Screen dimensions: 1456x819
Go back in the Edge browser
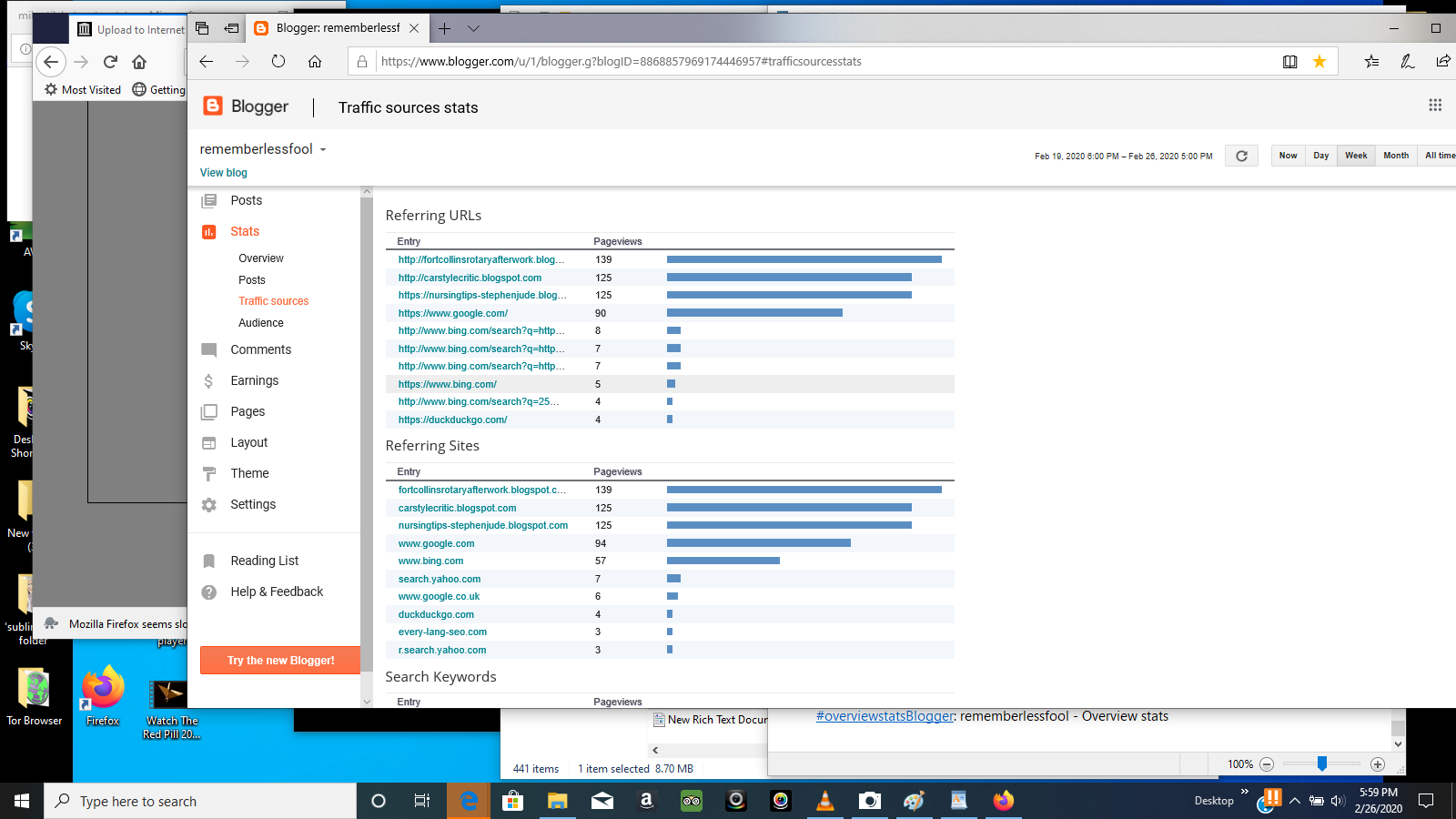pos(207,62)
